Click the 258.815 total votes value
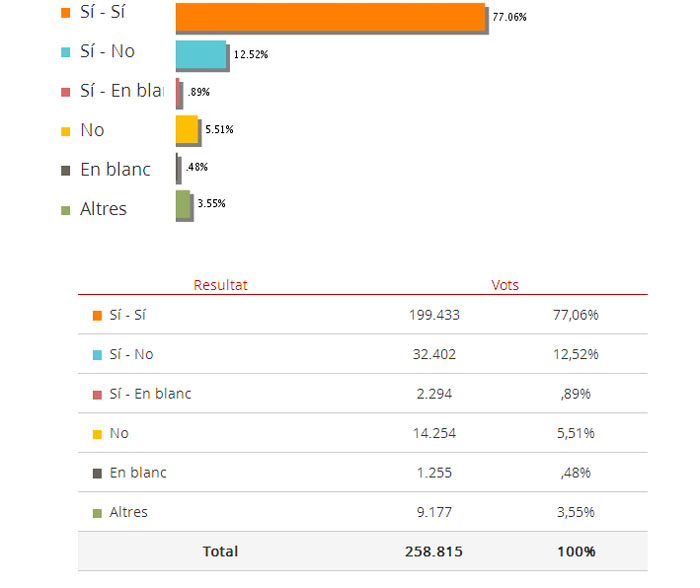This screenshot has height=588, width=700. pyautogui.click(x=434, y=551)
